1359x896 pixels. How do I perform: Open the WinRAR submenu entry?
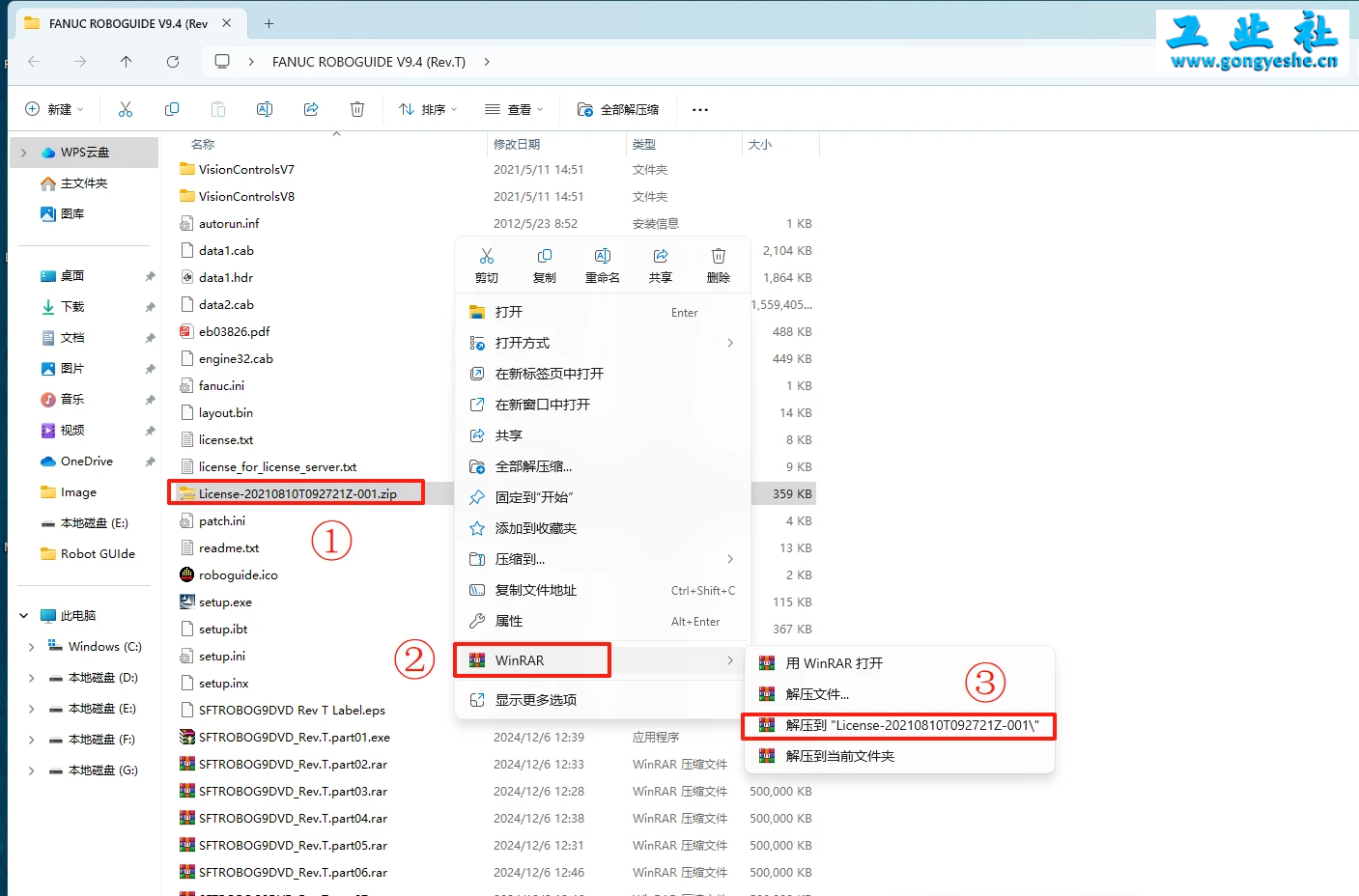[603, 660]
